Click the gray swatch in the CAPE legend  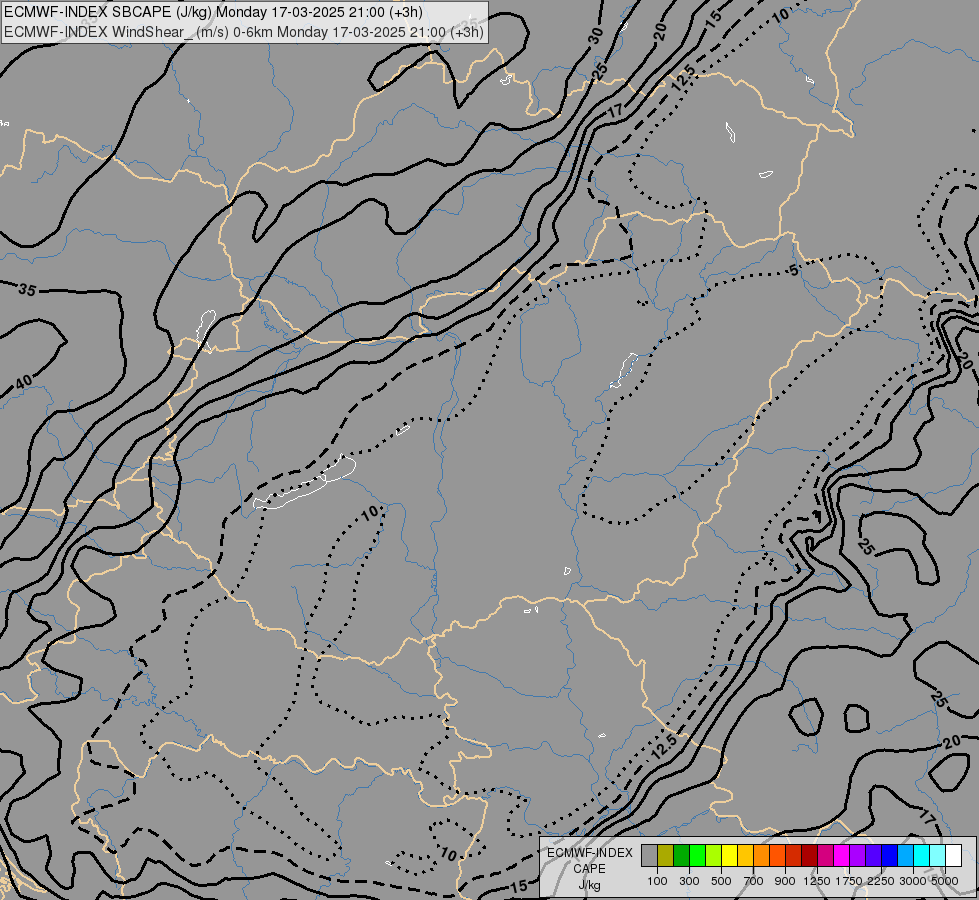649,855
